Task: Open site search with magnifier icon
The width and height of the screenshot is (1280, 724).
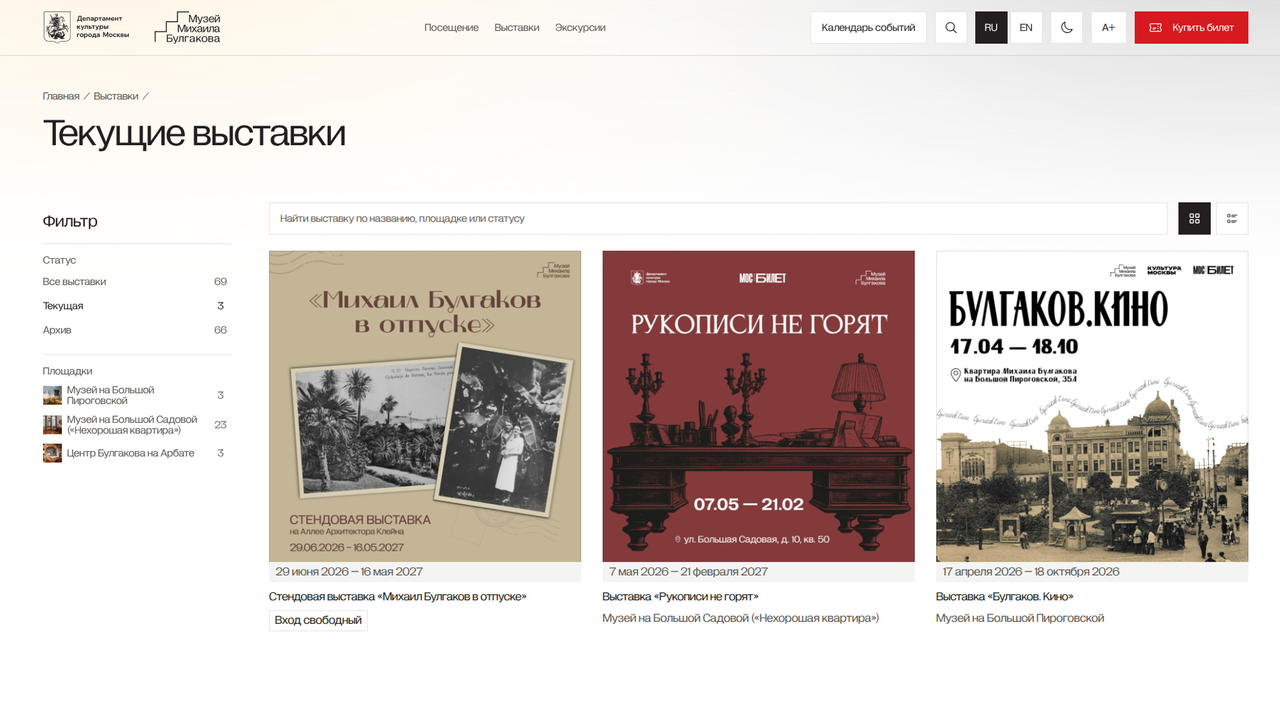Action: (x=951, y=27)
